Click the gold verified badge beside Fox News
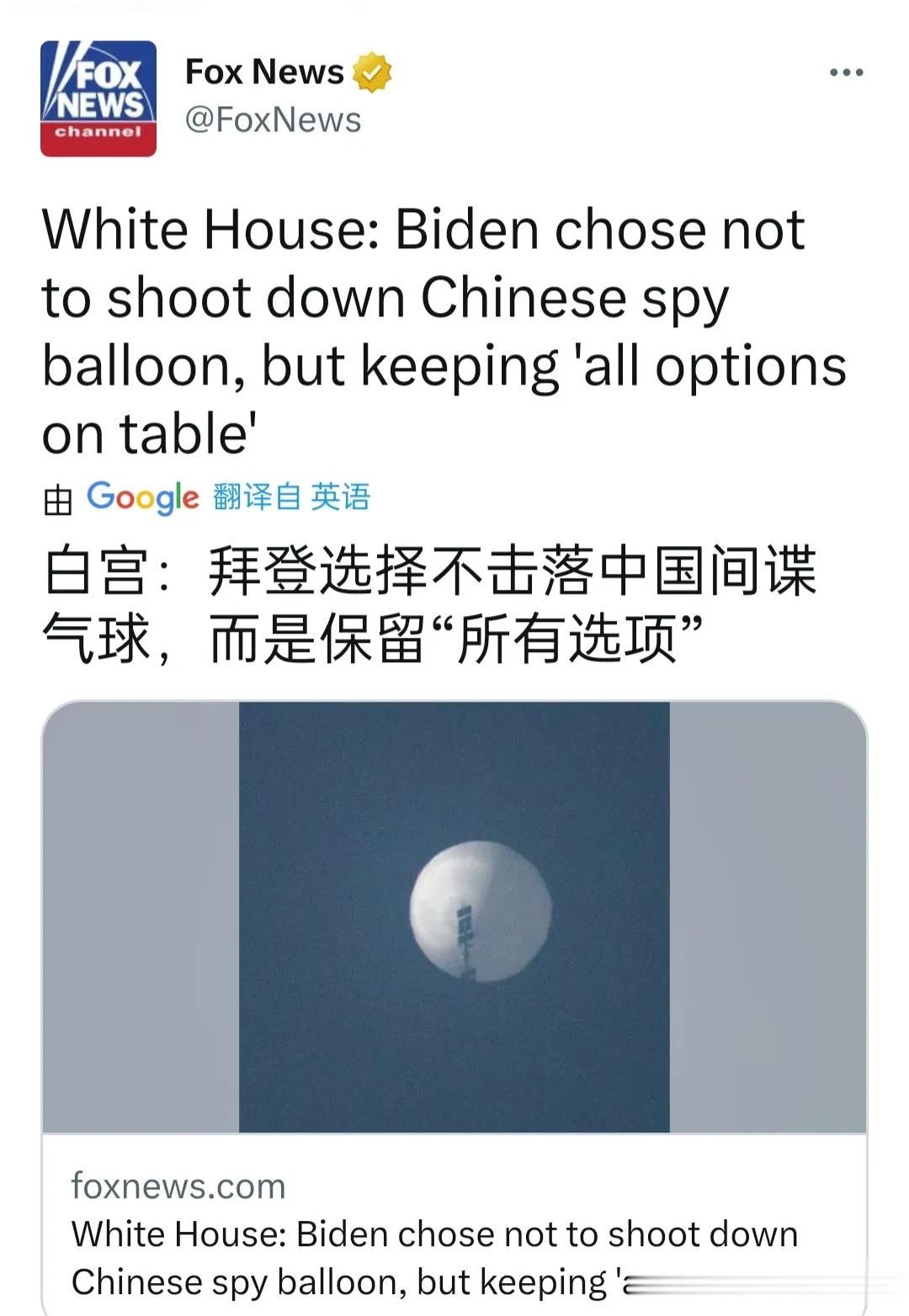The image size is (909, 1316). point(372,72)
